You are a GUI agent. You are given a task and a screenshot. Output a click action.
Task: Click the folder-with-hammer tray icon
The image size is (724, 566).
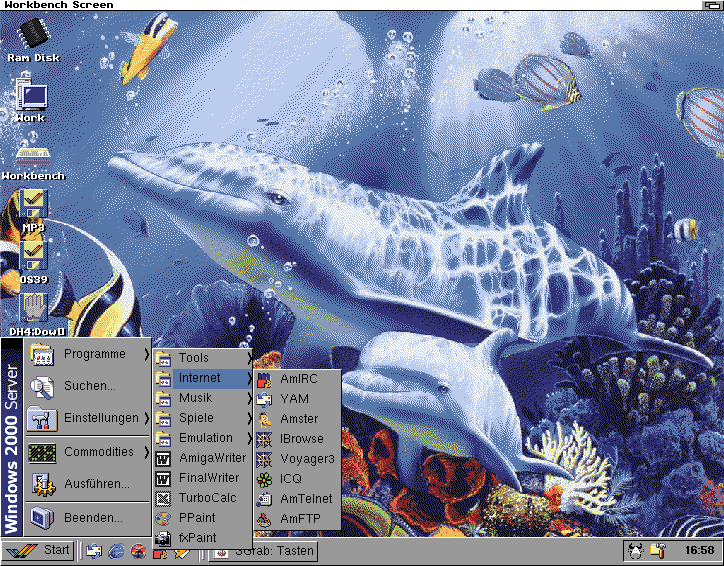657,551
